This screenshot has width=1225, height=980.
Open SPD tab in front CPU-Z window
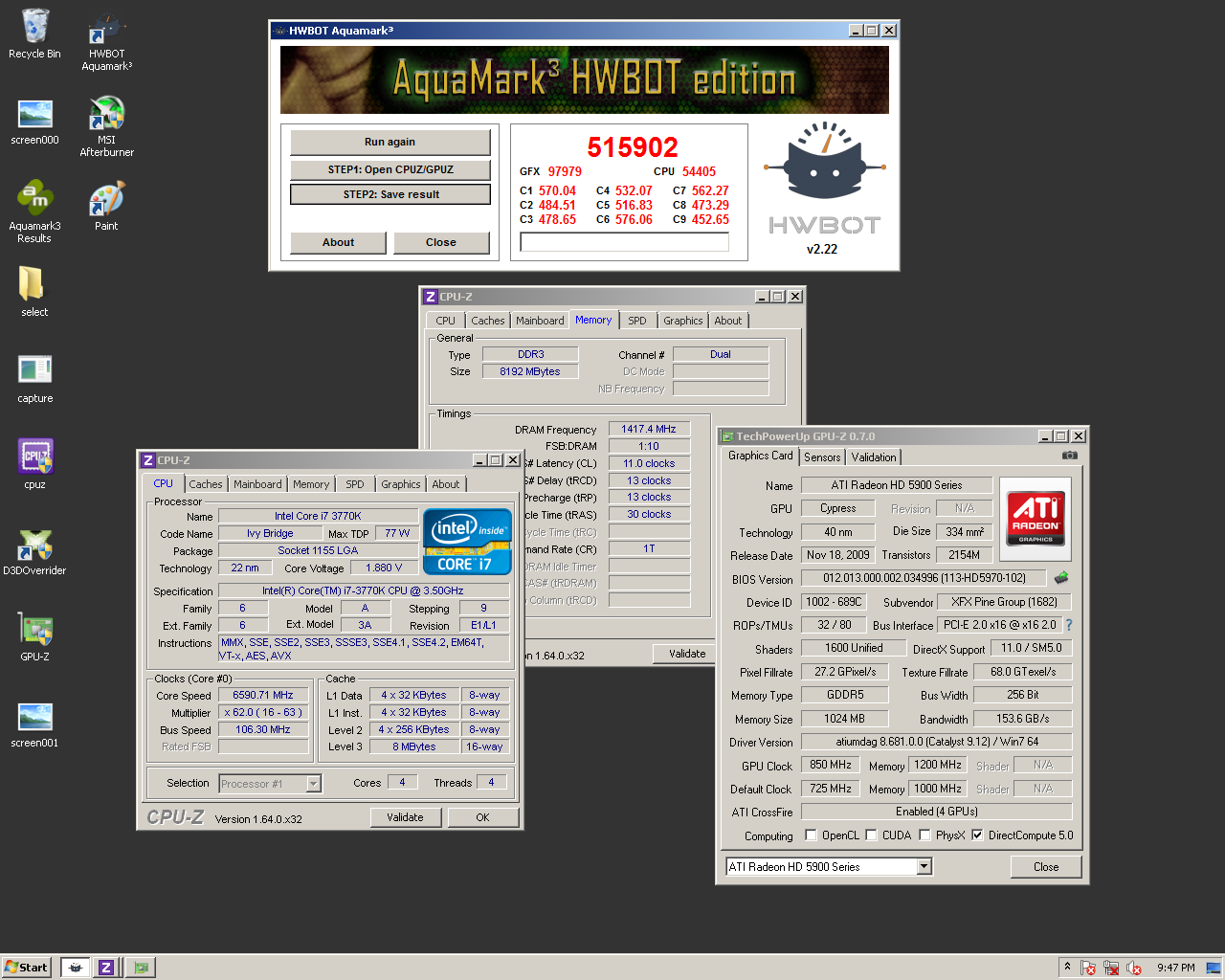[x=355, y=484]
